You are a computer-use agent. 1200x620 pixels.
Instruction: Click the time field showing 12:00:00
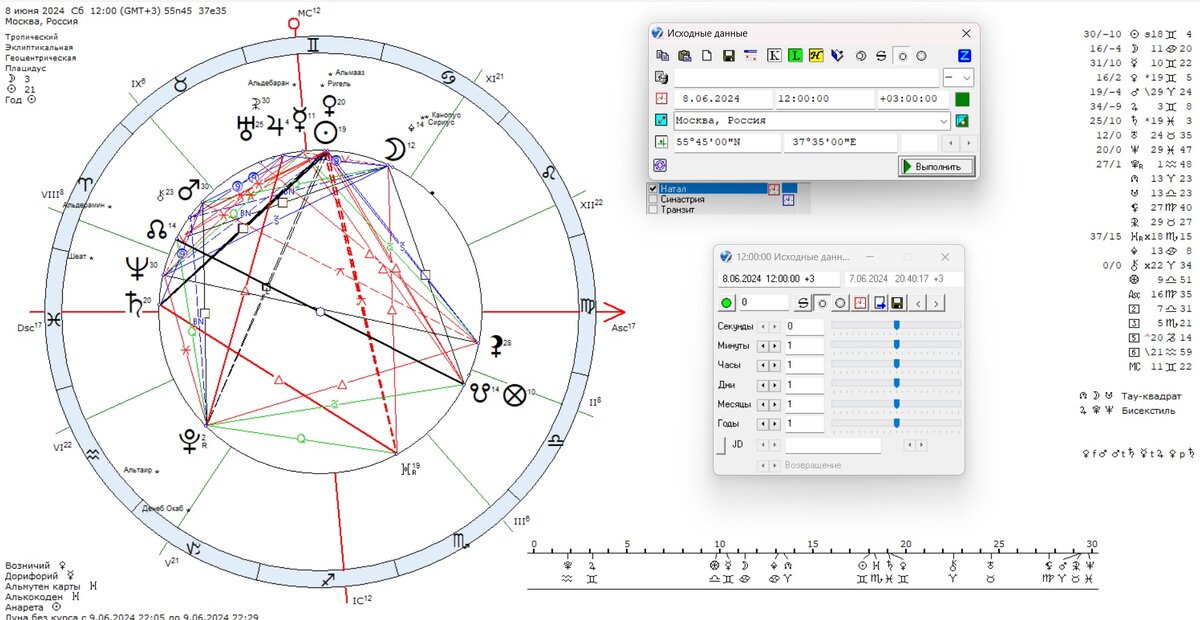pos(825,99)
